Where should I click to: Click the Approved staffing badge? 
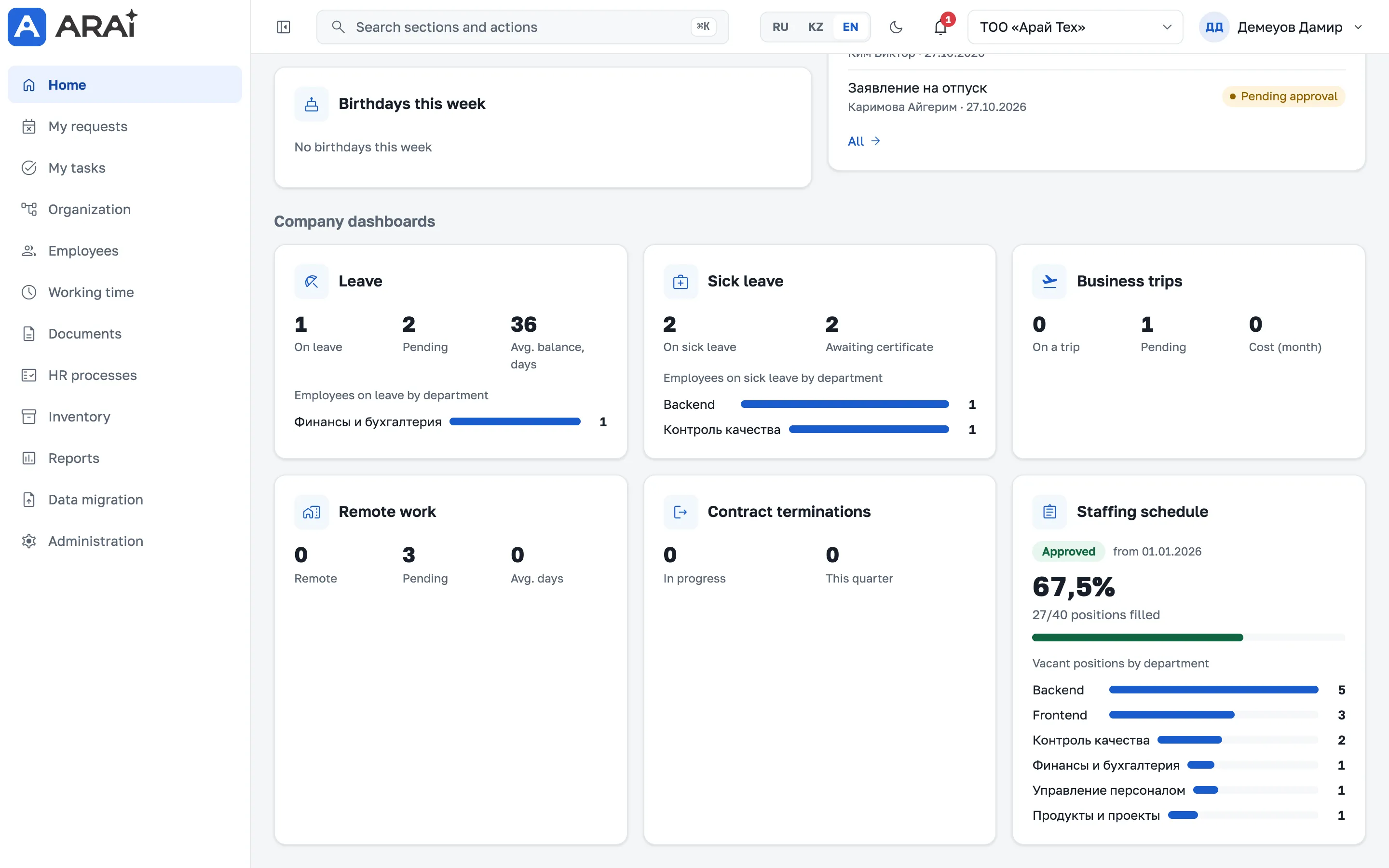[1068, 552]
